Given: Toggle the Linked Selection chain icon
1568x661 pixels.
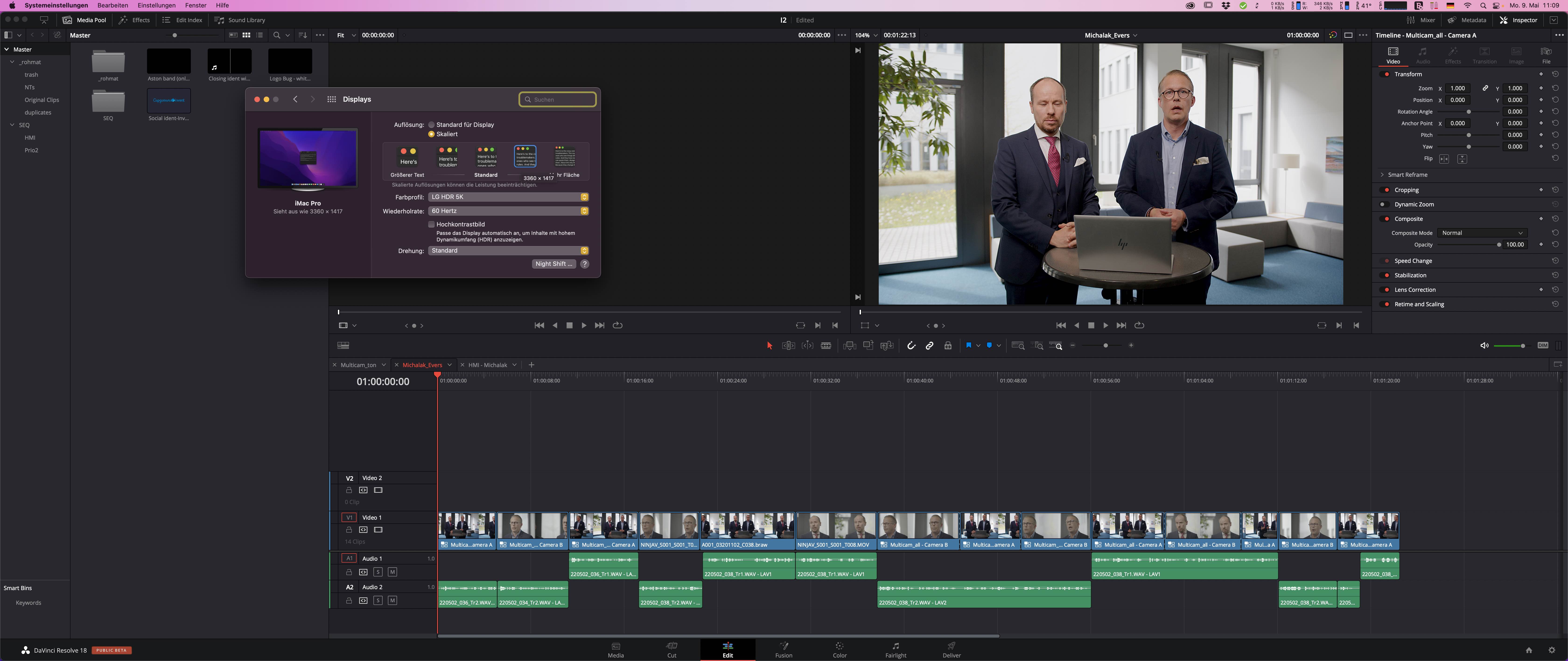Looking at the screenshot, I should [929, 346].
